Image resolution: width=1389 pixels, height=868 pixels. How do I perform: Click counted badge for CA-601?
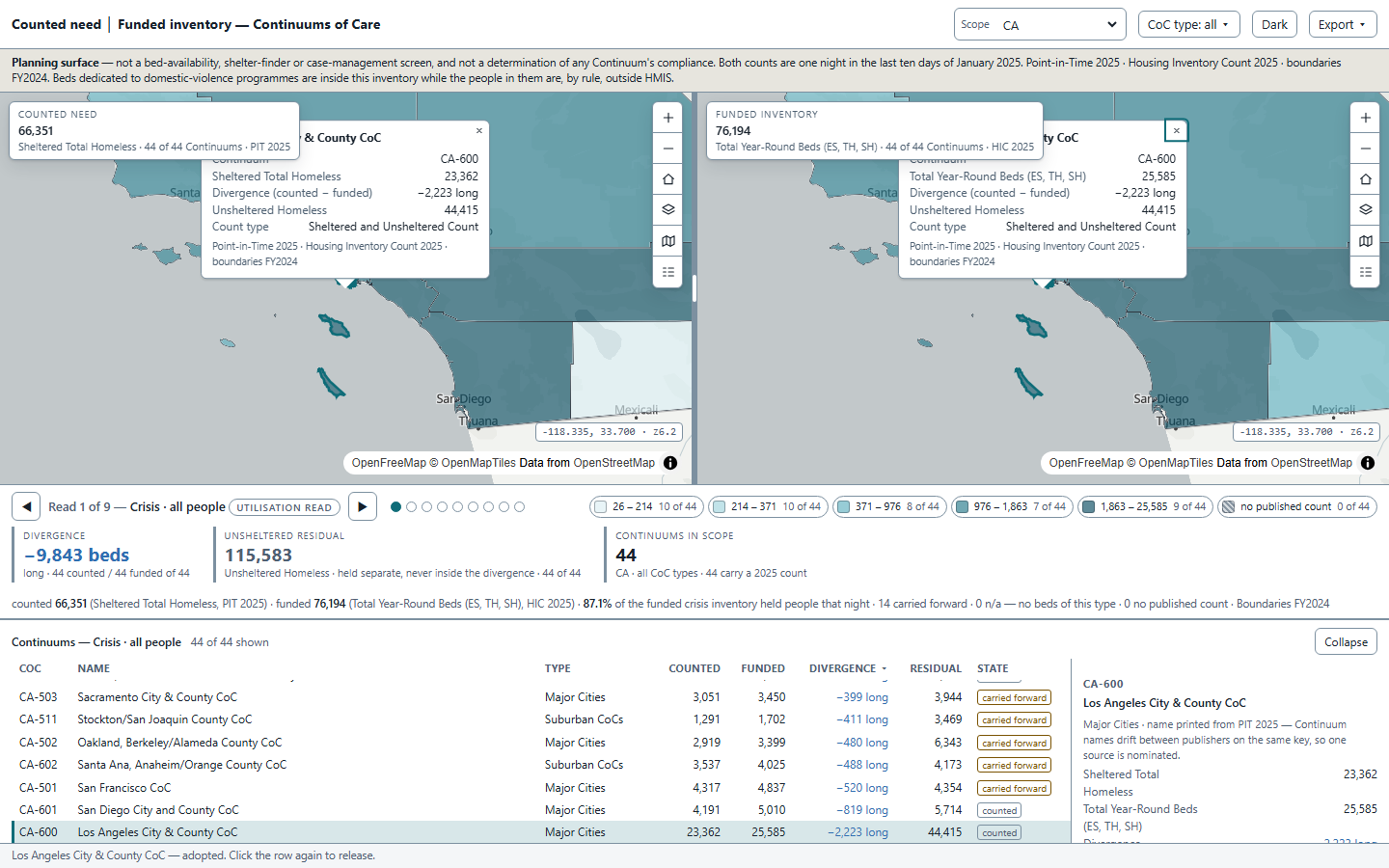(999, 810)
